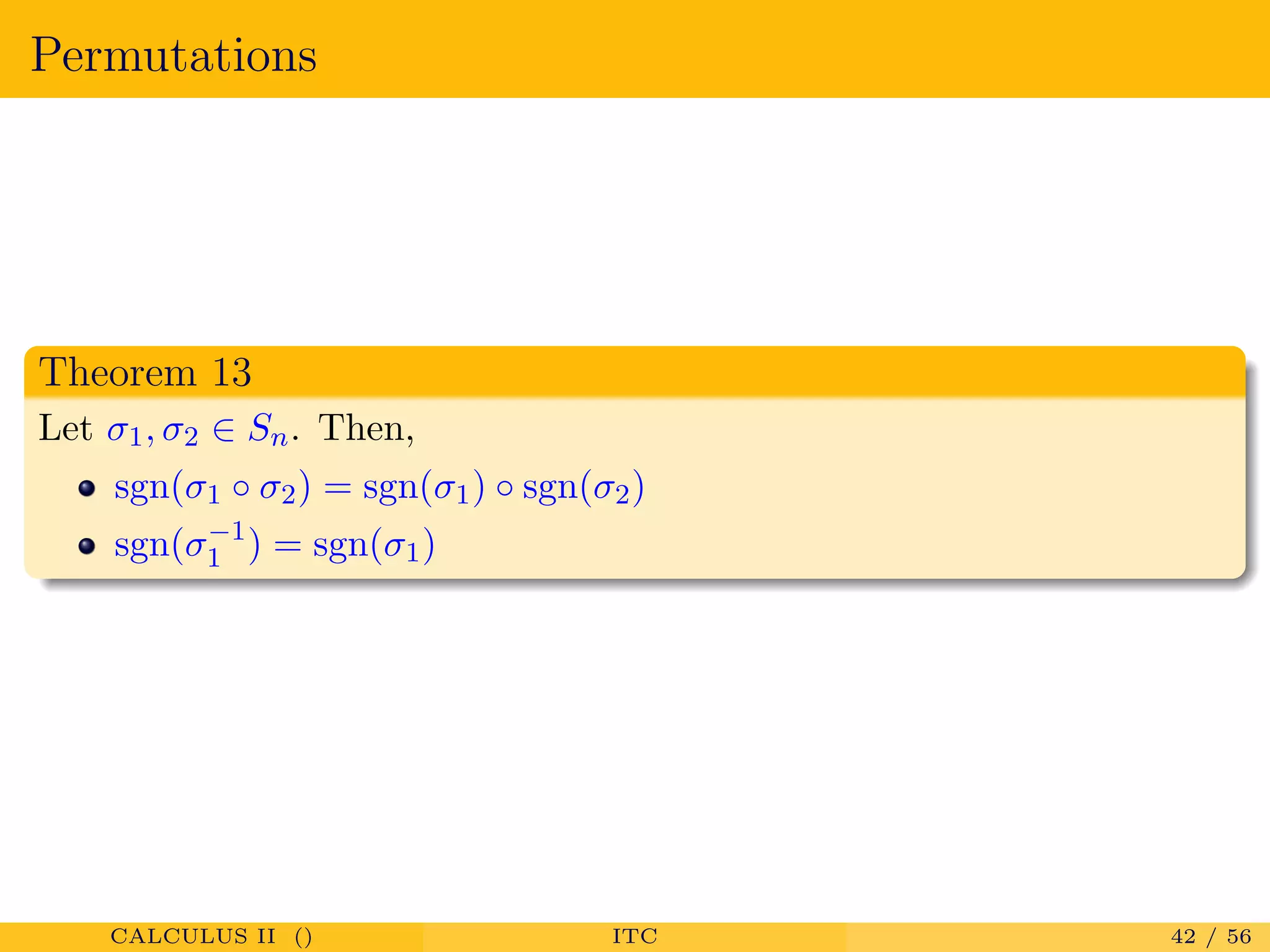Click 'CALCULUS II ()' in the footer
The height and width of the screenshot is (952, 1270).
tap(211, 936)
